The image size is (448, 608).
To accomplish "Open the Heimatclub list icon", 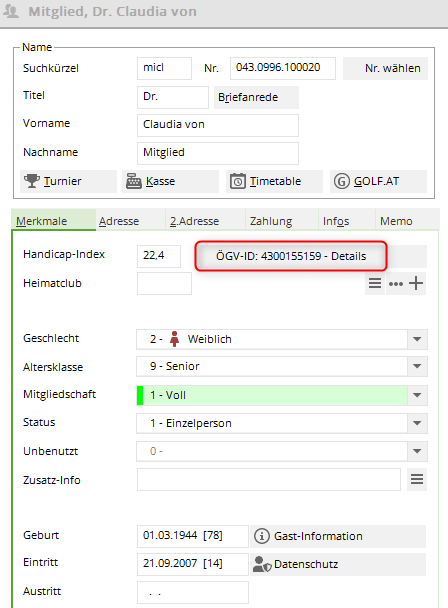I will coord(375,283).
